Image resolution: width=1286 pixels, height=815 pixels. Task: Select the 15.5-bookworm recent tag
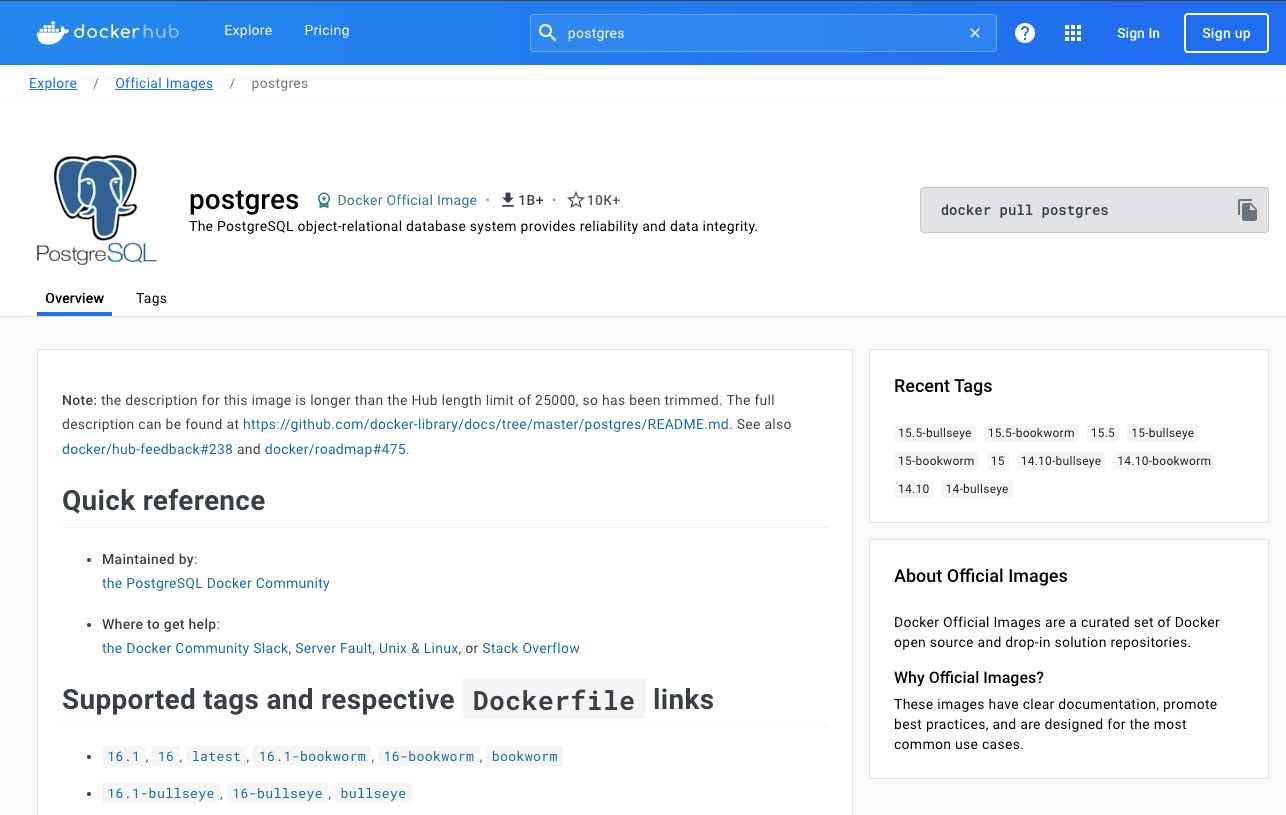pyautogui.click(x=1031, y=433)
